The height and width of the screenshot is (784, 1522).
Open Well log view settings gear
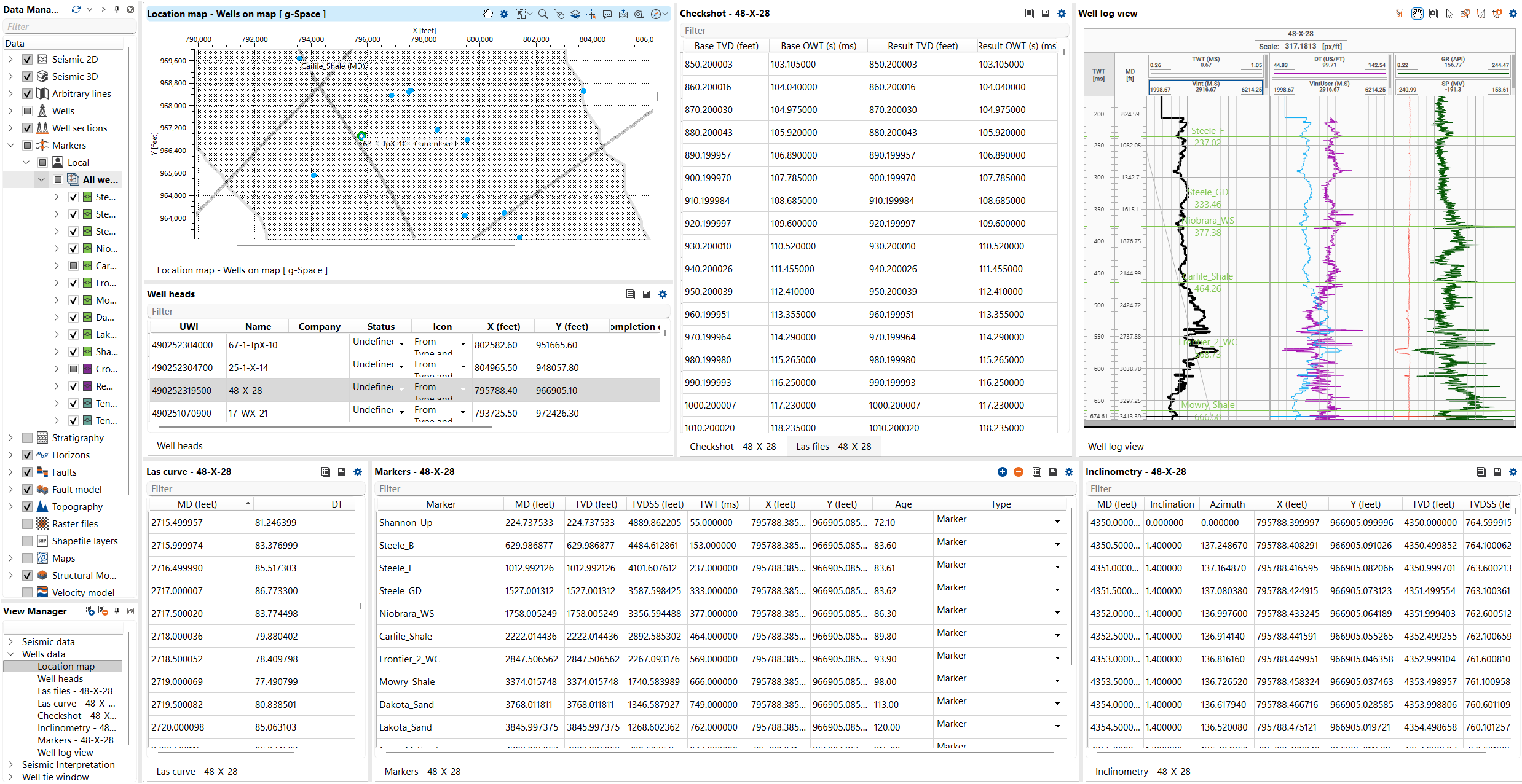coord(1513,14)
